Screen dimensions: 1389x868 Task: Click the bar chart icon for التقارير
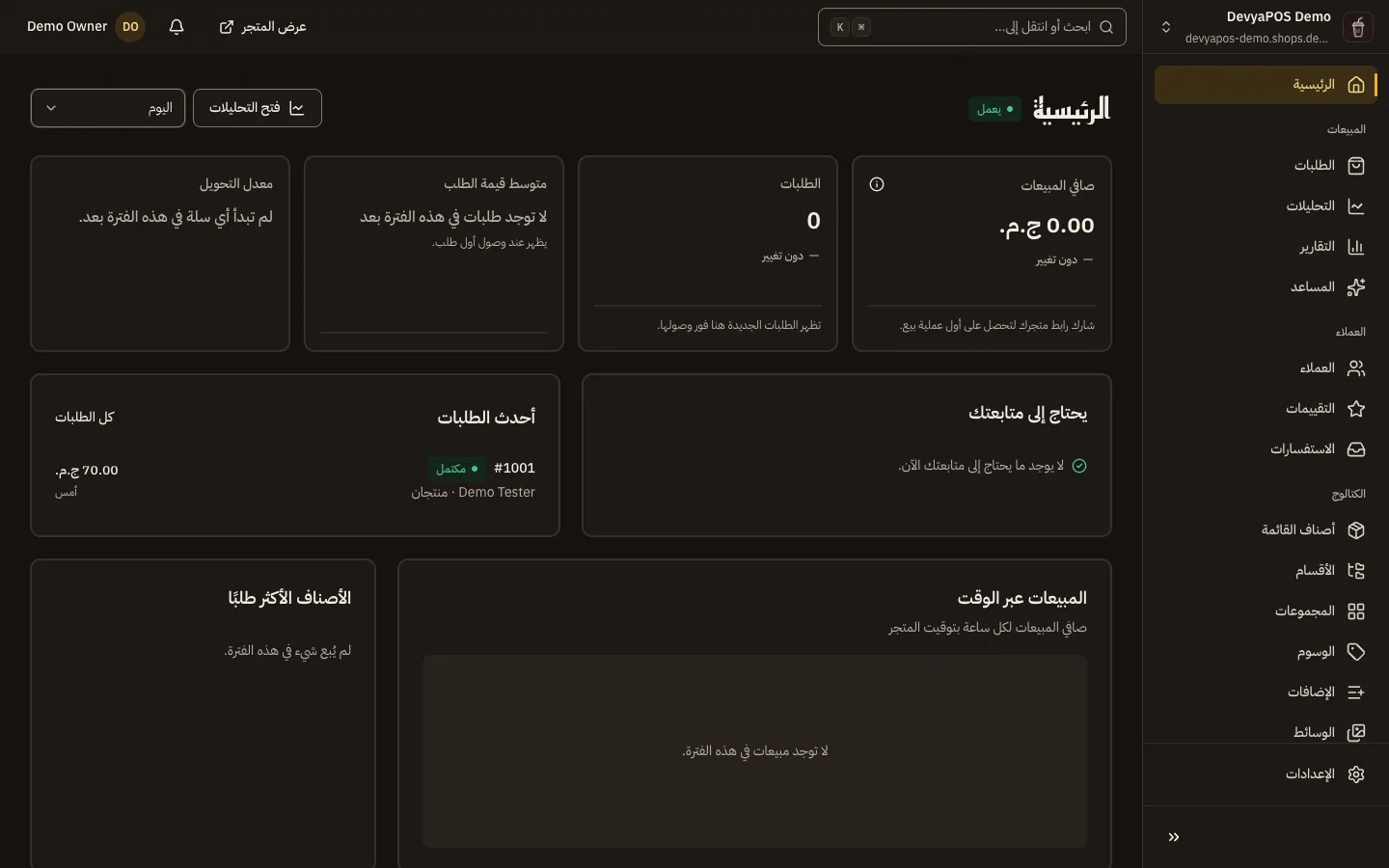1356,247
